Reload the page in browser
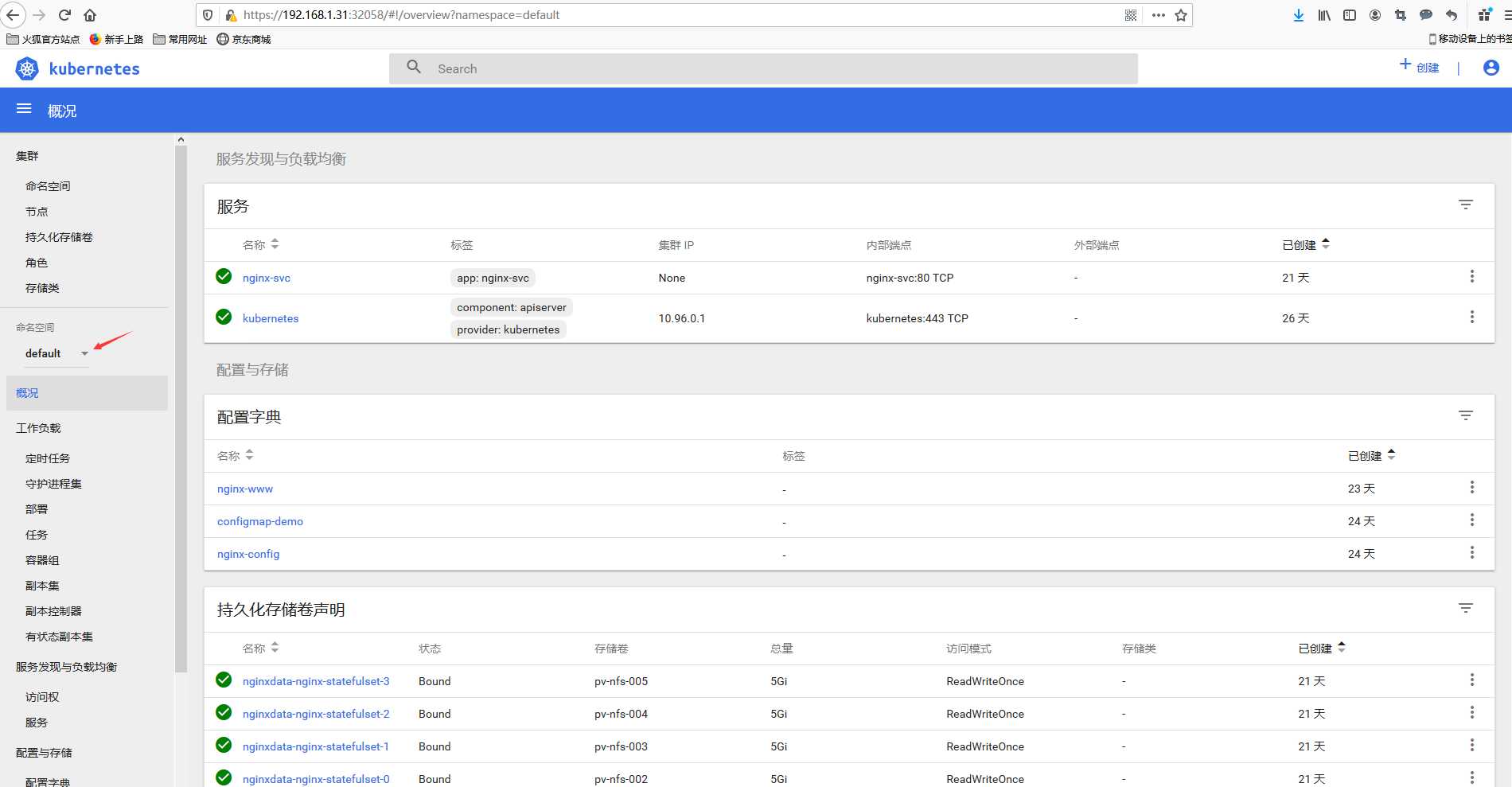1512x787 pixels. pos(64,15)
